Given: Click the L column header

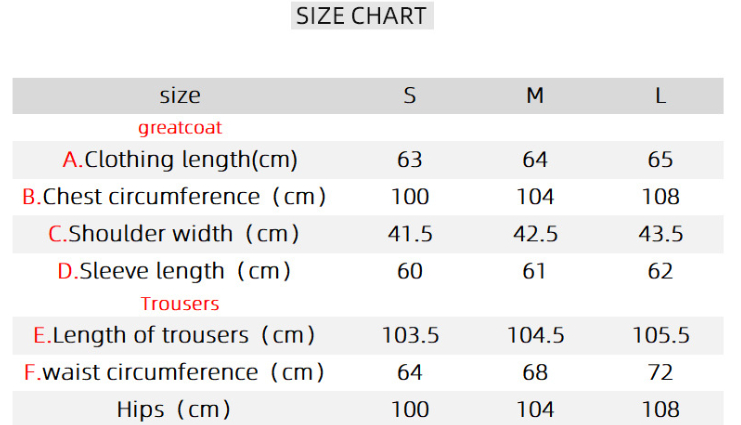Looking at the screenshot, I should tap(660, 96).
